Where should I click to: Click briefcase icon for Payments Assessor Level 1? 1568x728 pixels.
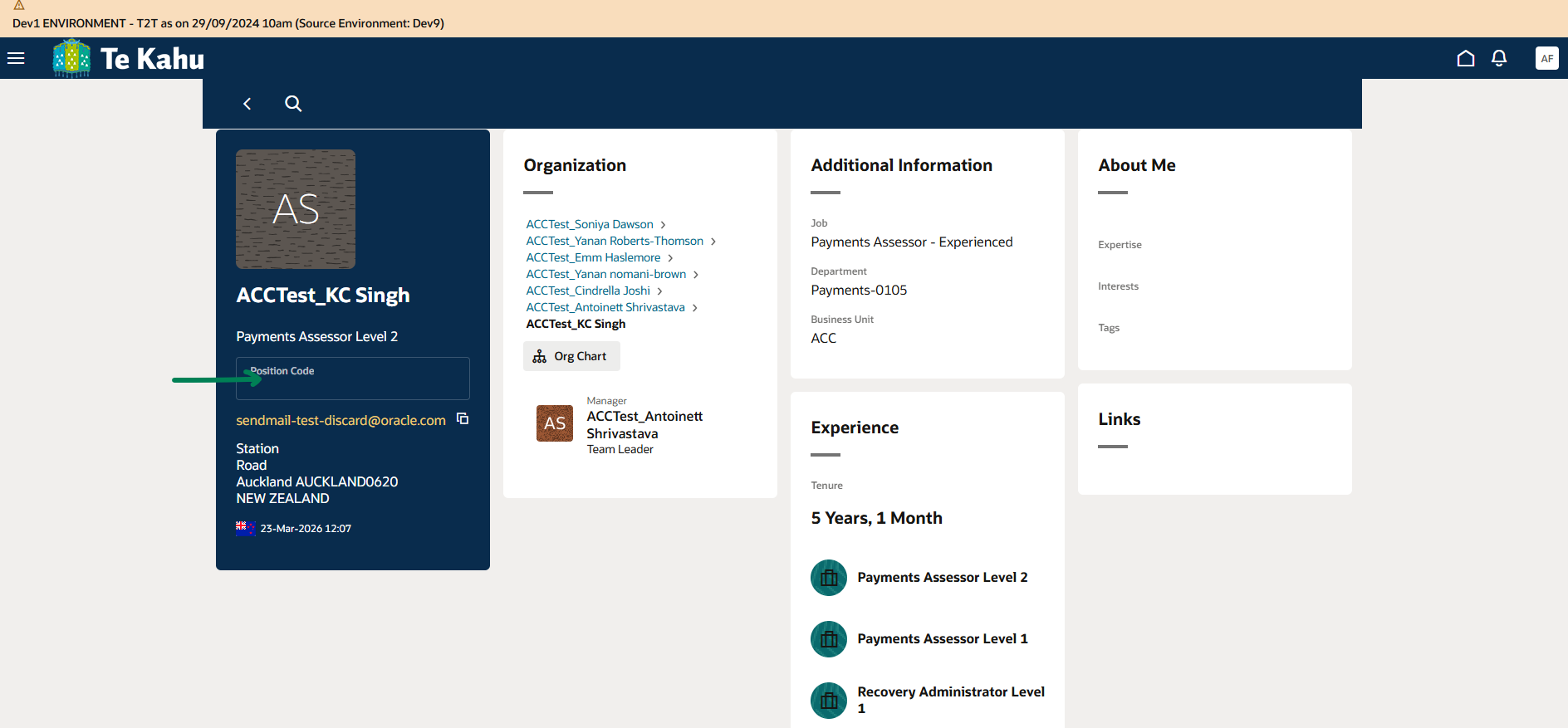tap(829, 639)
